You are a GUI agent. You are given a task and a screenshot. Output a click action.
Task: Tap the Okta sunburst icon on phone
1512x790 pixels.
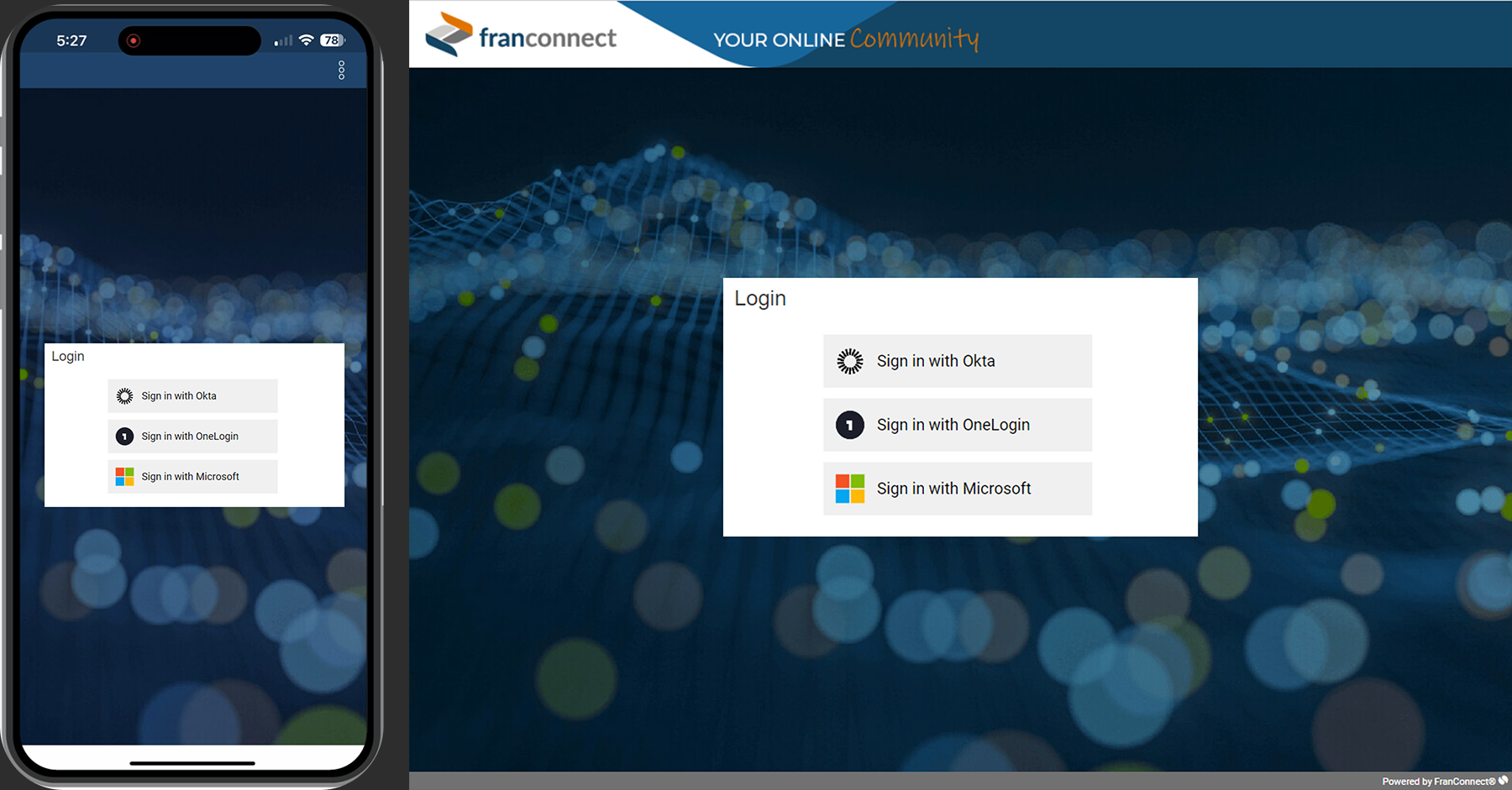tap(124, 396)
